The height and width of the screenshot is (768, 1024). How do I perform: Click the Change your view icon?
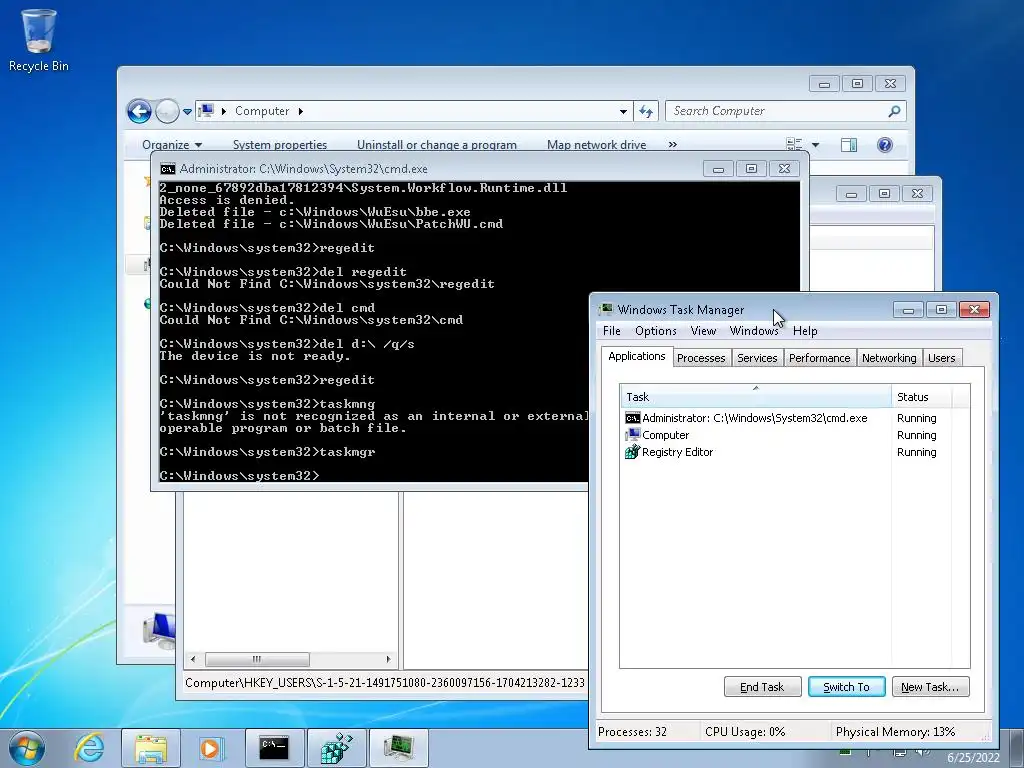[794, 144]
